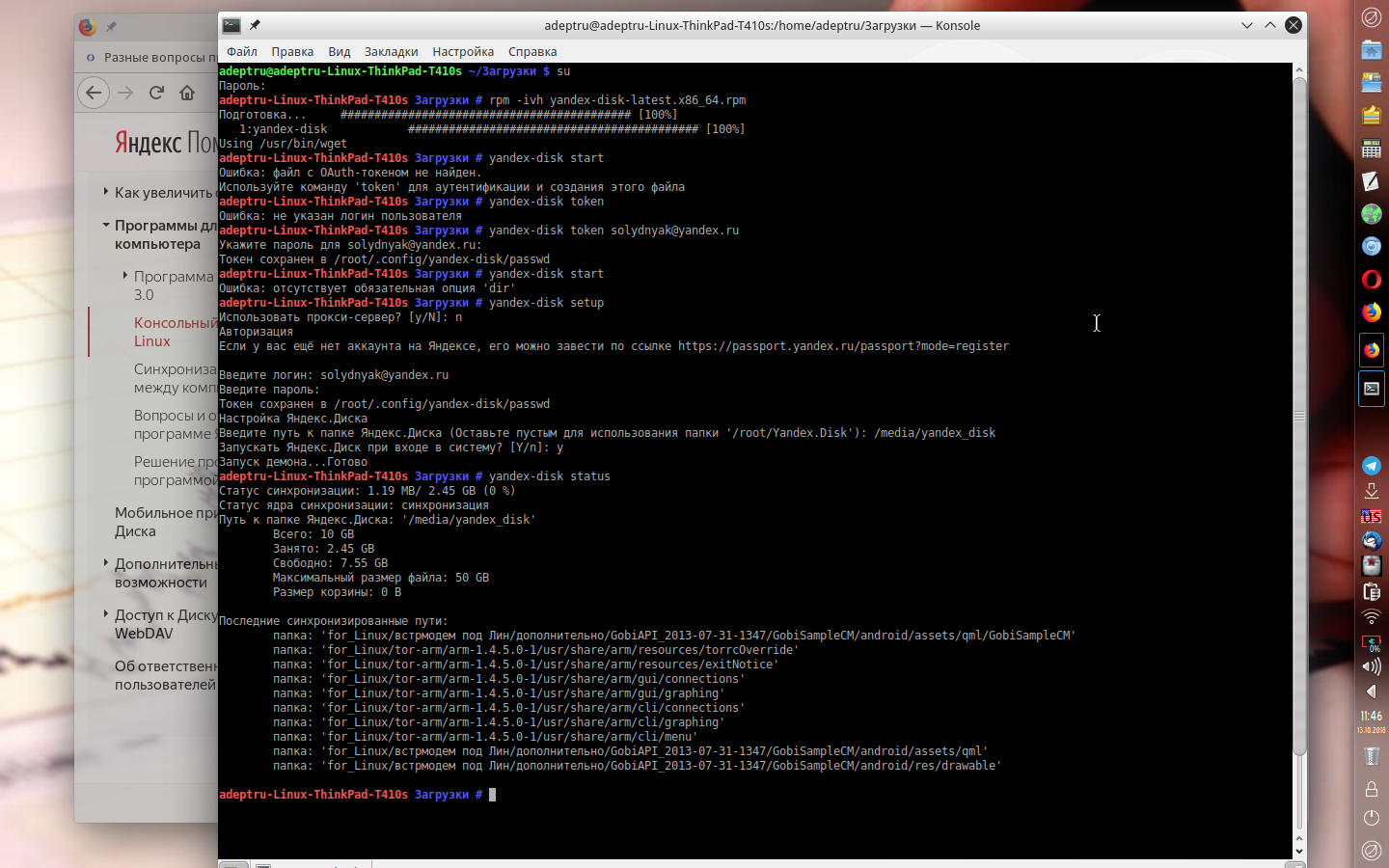Click the 'yandex-disk status' command text
Image resolution: width=1389 pixels, height=868 pixels.
(x=550, y=476)
